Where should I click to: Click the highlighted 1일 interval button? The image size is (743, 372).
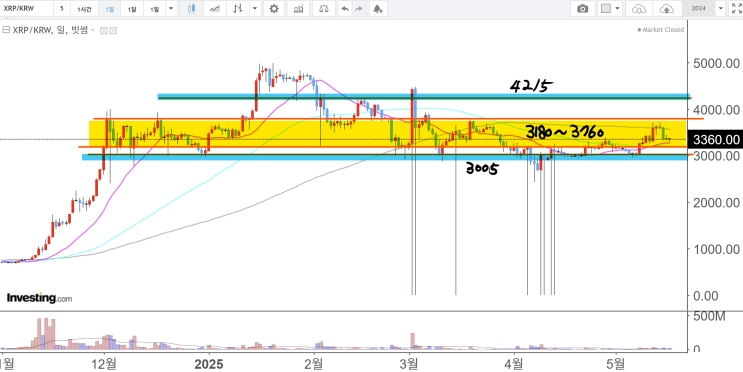pyautogui.click(x=109, y=9)
